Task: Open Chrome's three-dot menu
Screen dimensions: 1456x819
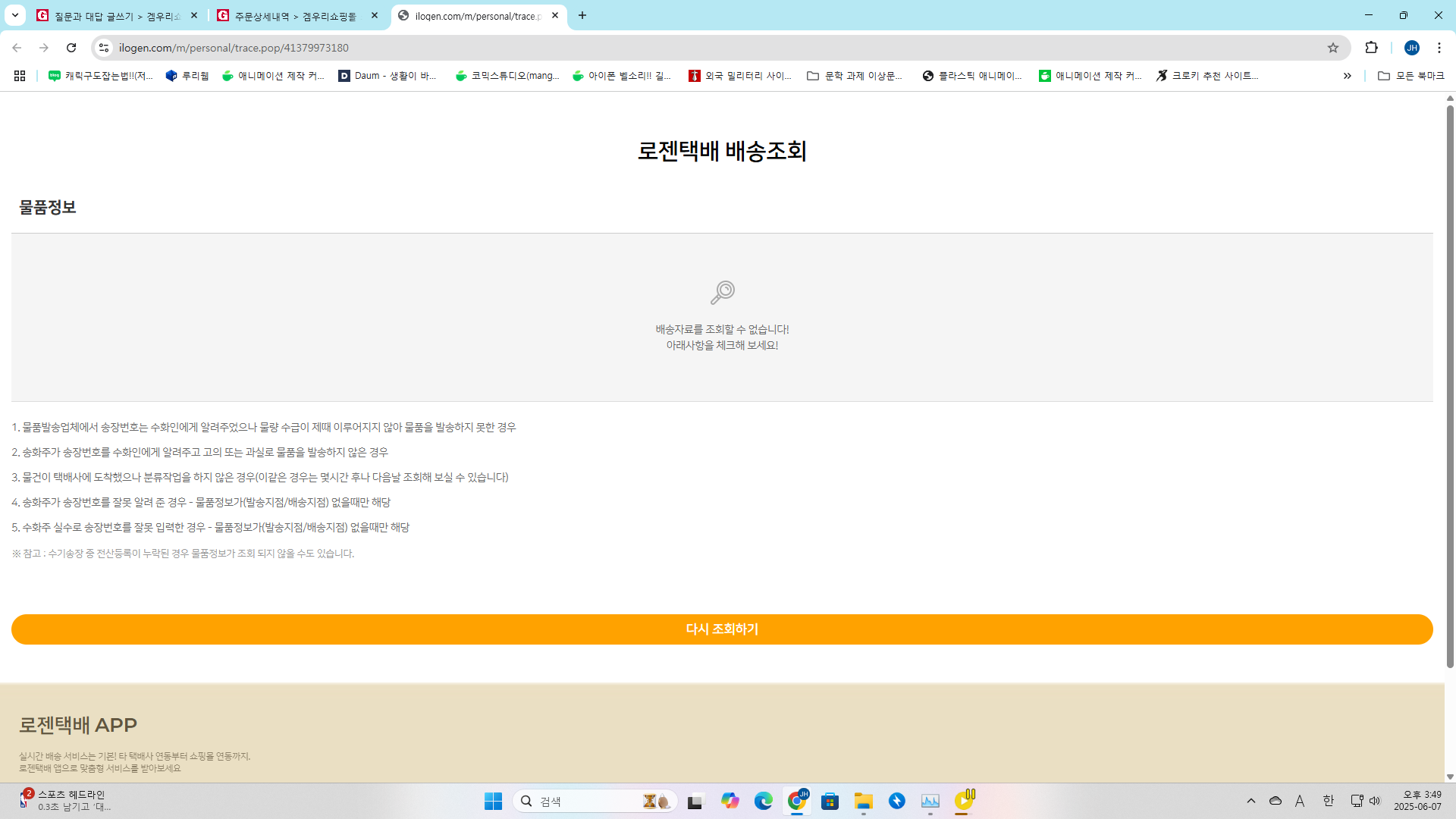Action: pos(1439,48)
